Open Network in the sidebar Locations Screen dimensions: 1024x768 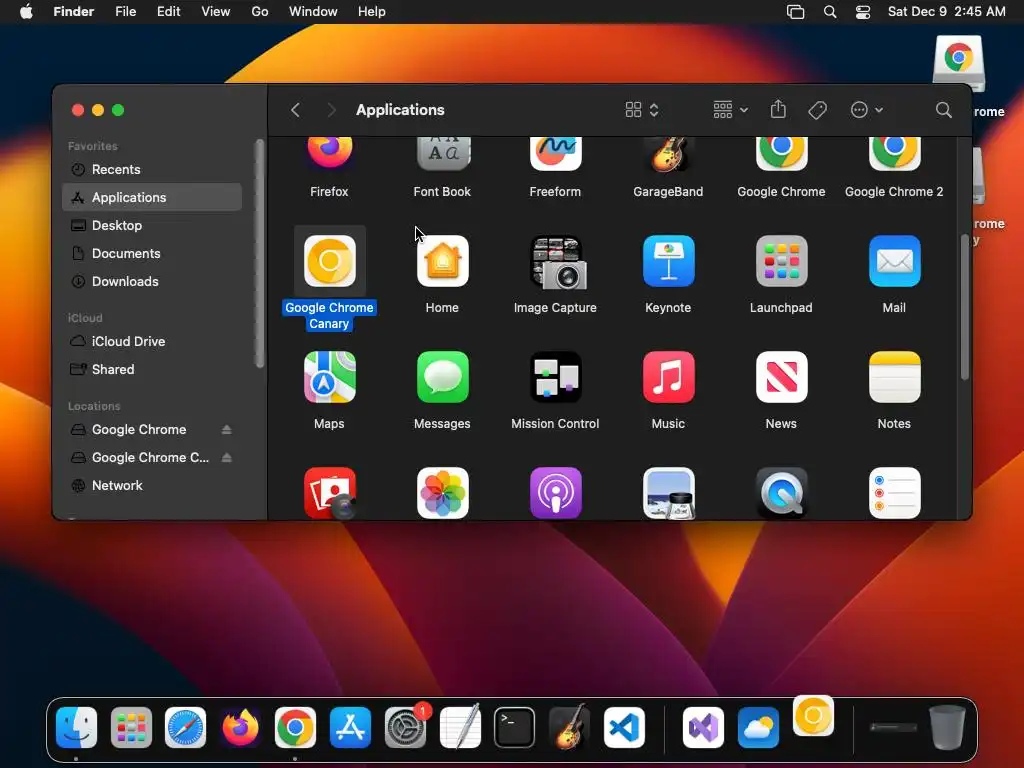152,485
